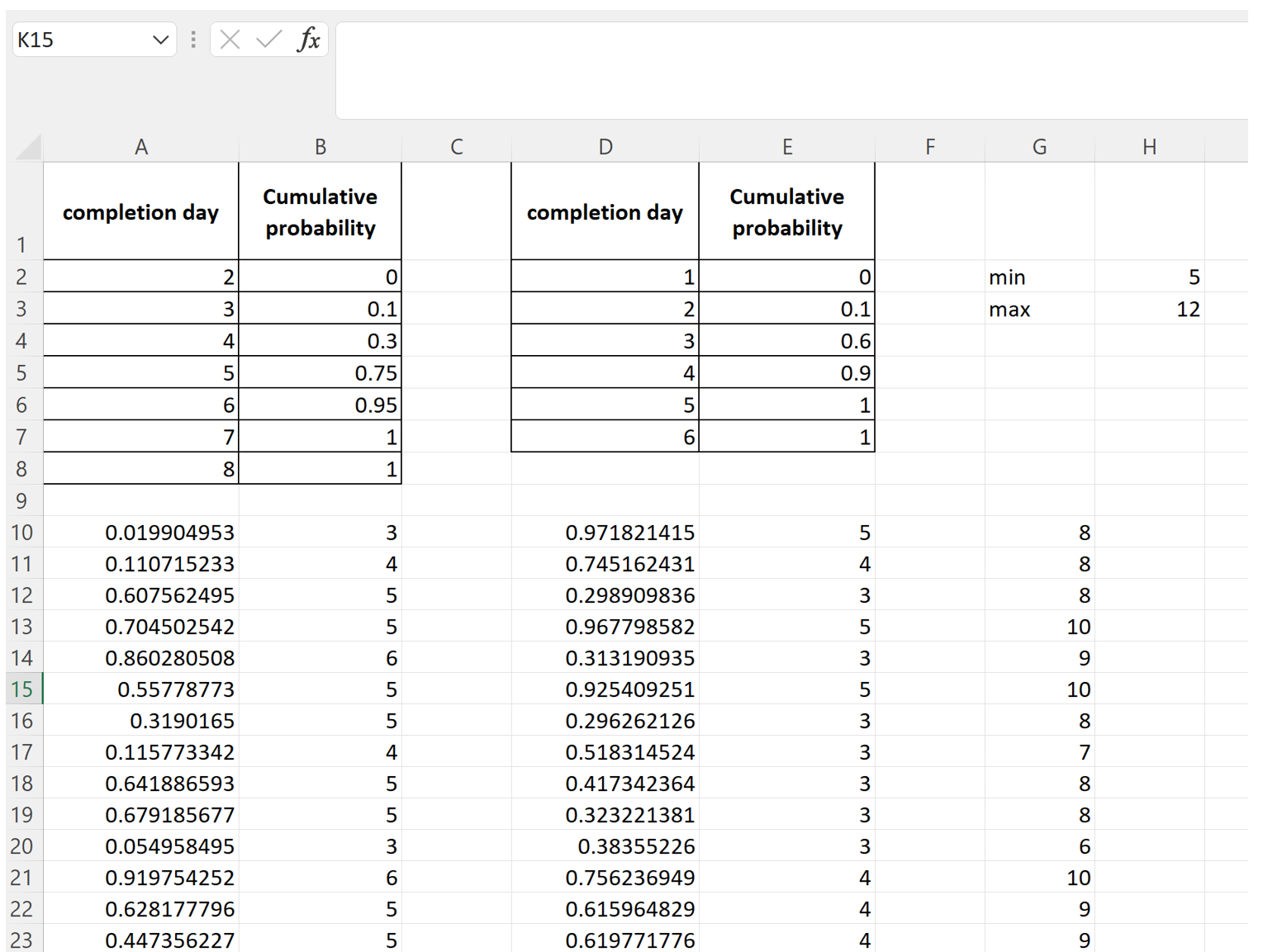The height and width of the screenshot is (952, 1263).
Task: Select row 15 header
Action: tap(22, 689)
